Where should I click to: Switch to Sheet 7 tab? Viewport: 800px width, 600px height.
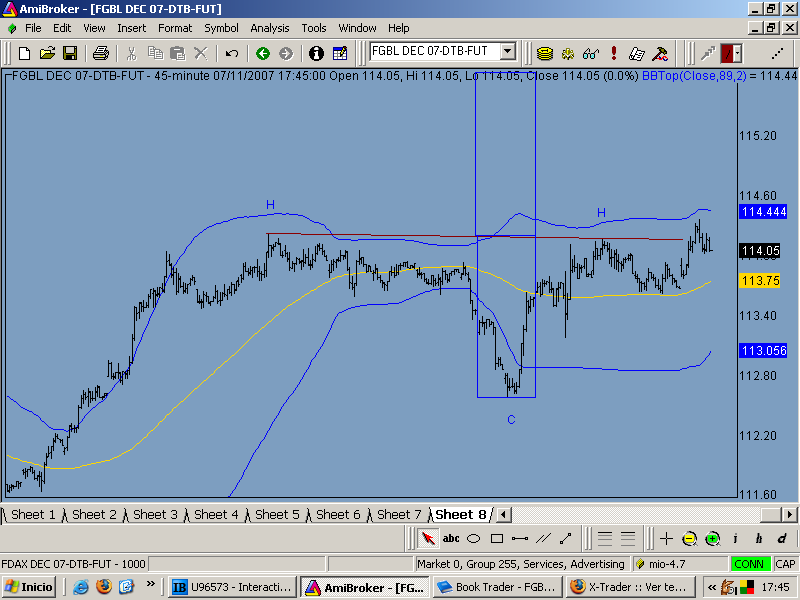pos(399,514)
